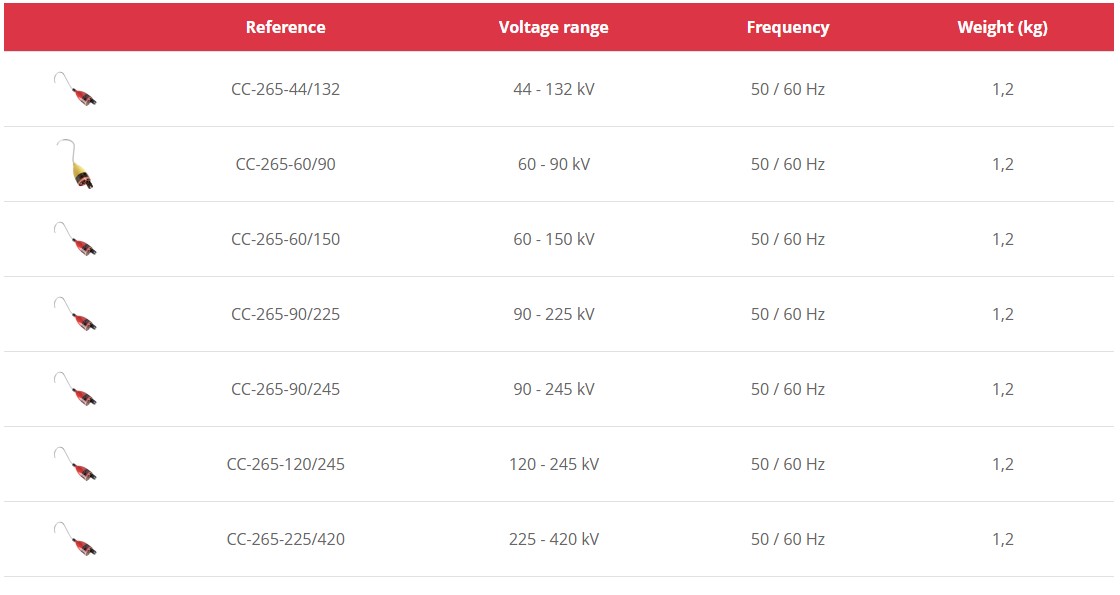The width and height of the screenshot is (1120, 595).
Task: Select the Frequency column header
Action: coord(787,27)
